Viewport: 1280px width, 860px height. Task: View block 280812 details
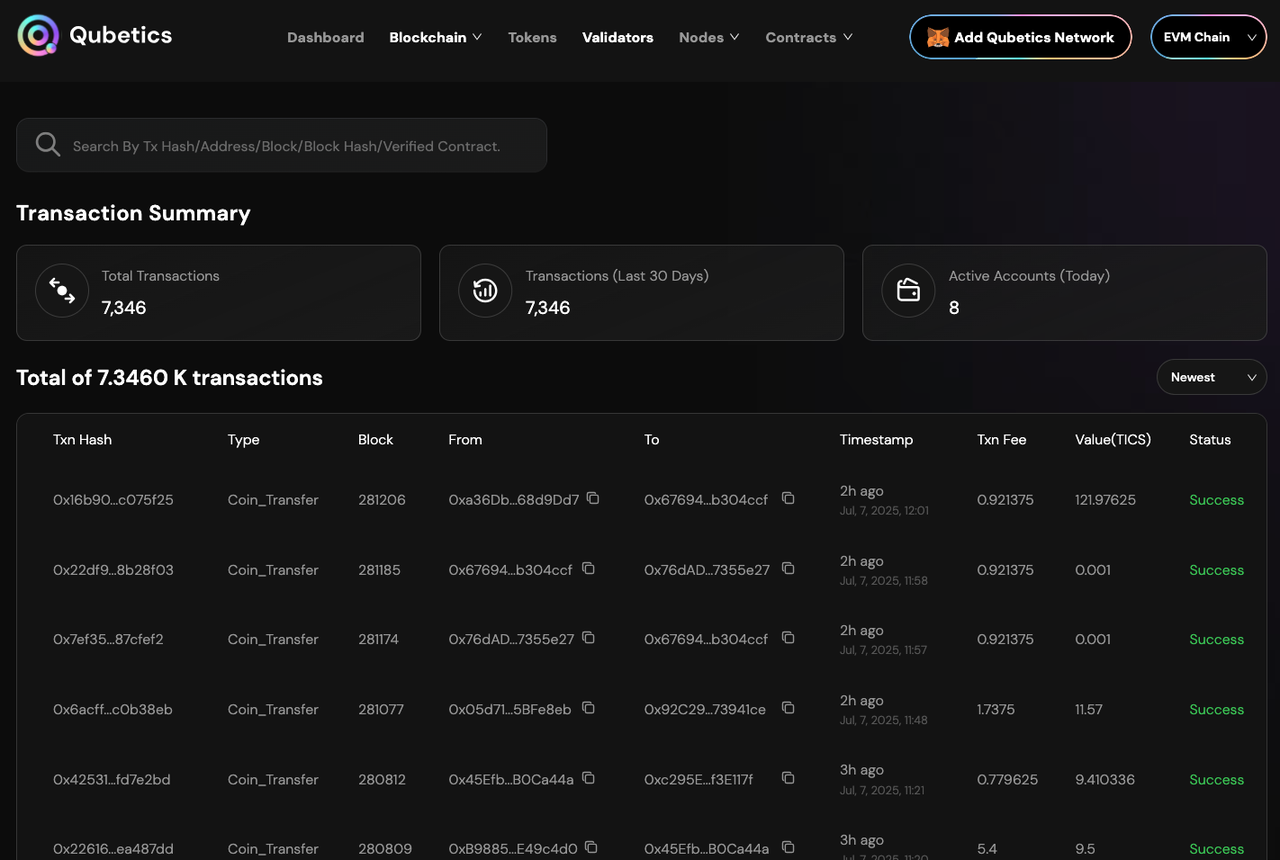(382, 779)
